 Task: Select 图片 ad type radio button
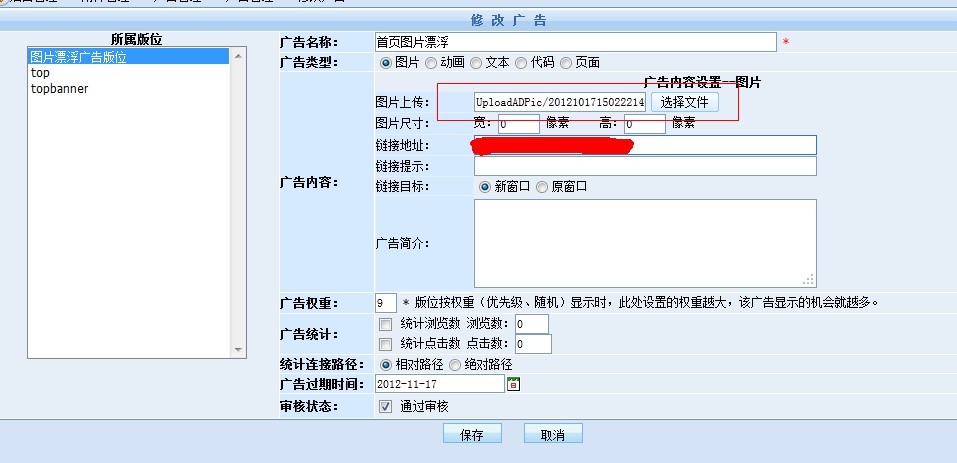[x=386, y=63]
